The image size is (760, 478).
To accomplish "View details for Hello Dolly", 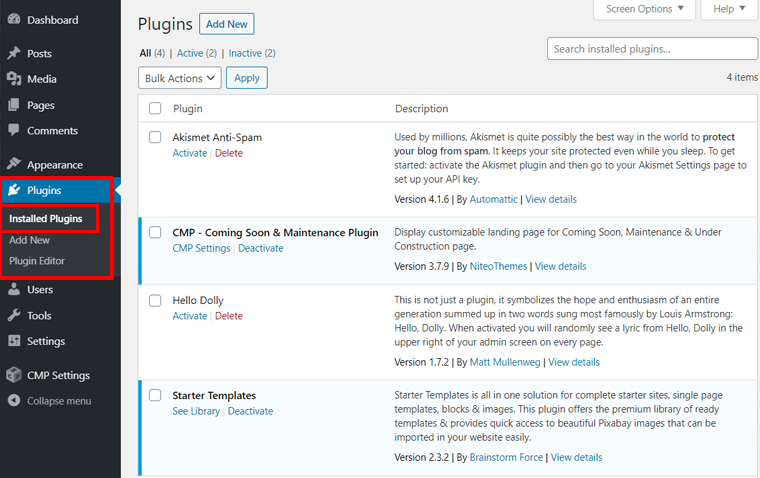I will pos(574,362).
